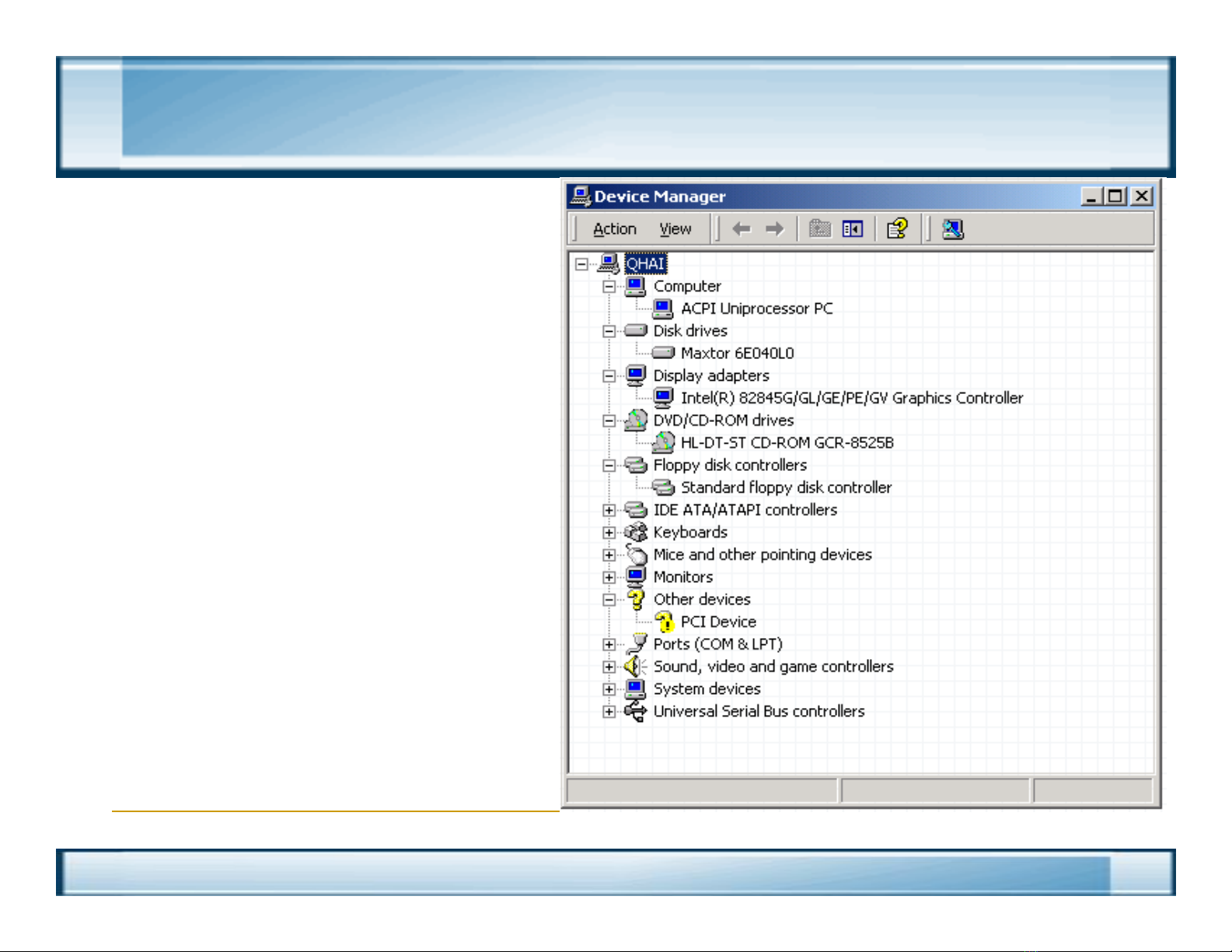Click the Sound, video and game controllers speaker icon
Viewport: 1232px width, 952px height.
click(635, 667)
